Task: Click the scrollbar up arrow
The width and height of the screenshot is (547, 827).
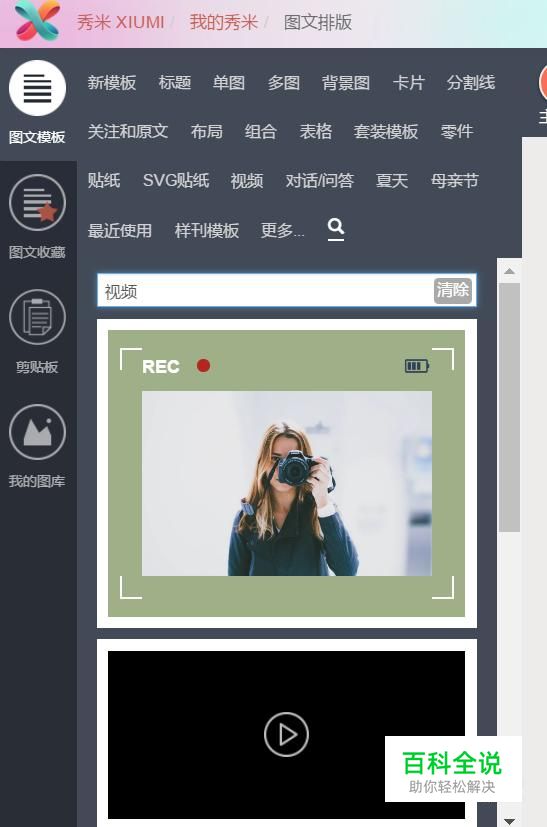Action: coord(509,271)
